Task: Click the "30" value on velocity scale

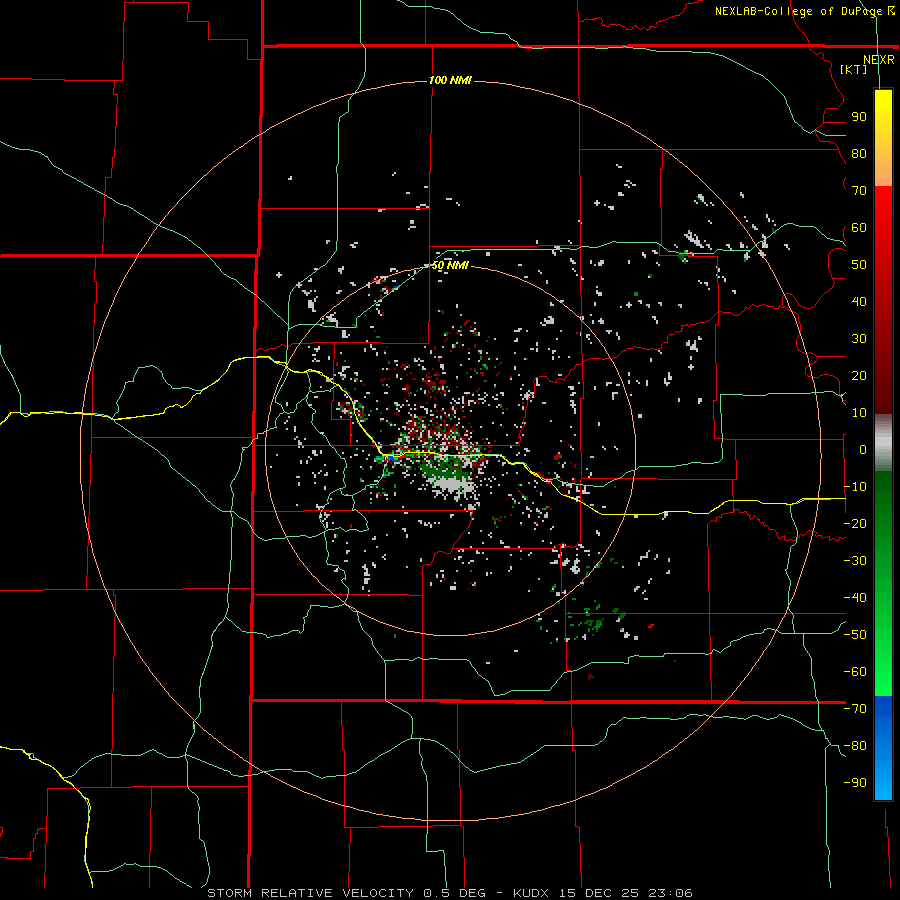Action: (859, 339)
